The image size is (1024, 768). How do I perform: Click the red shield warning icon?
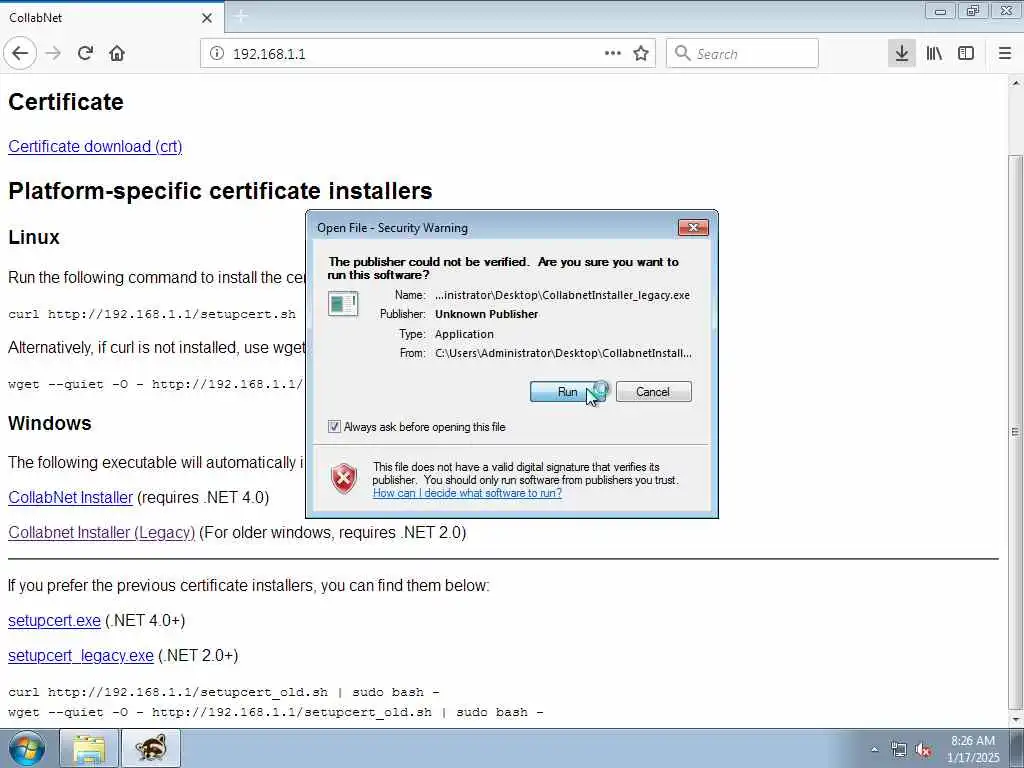coord(344,479)
